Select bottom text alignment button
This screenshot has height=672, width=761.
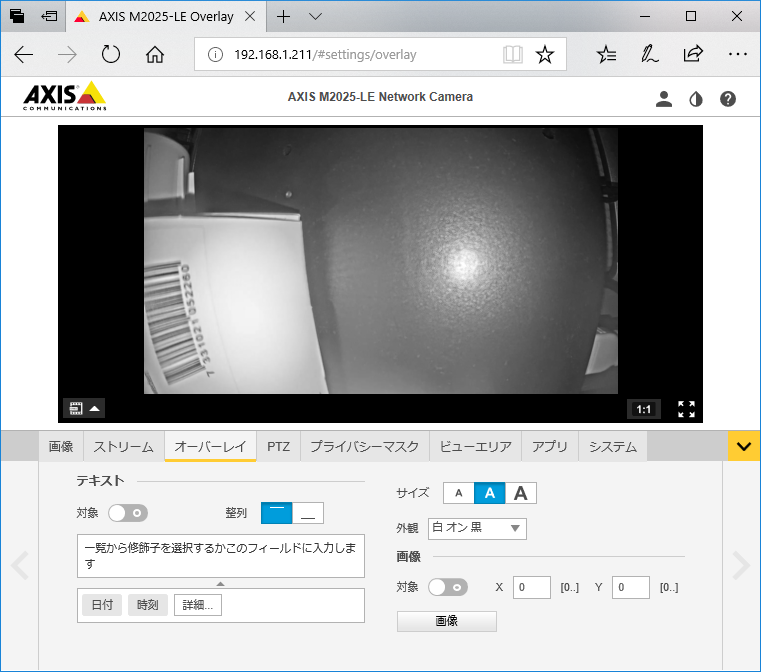308,513
